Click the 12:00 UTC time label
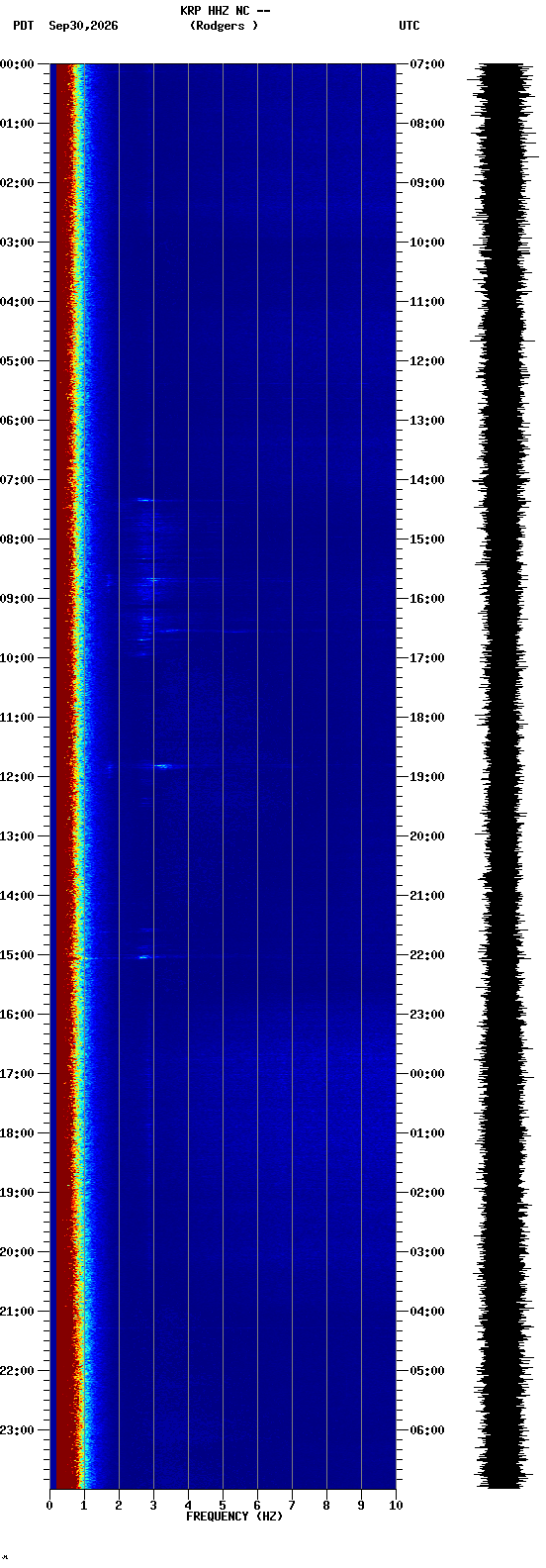Screen dimensions: 546x1568 pyautogui.click(x=427, y=361)
